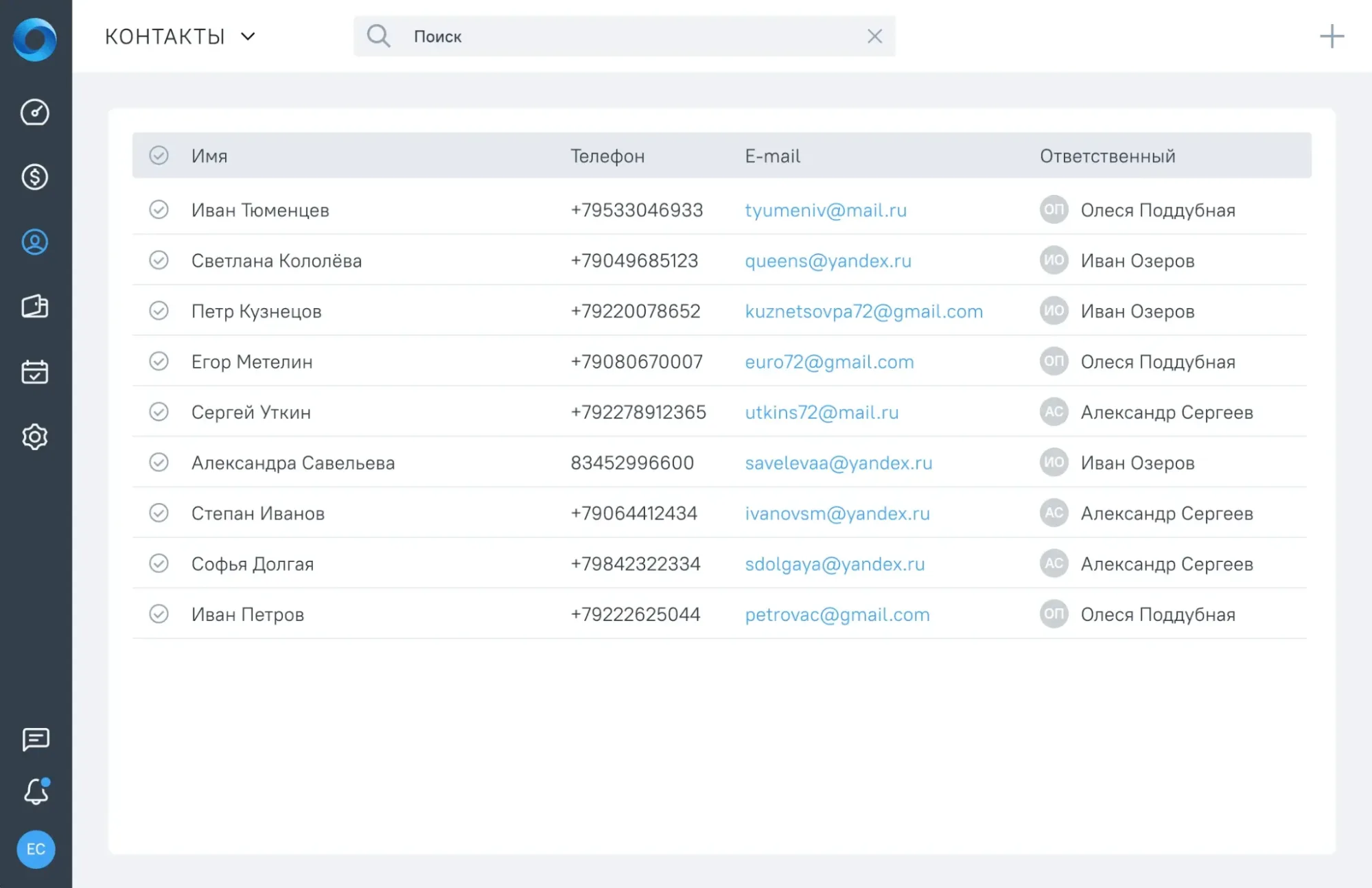Select checkbox for Софья Долгая
Image resolution: width=1372 pixels, height=888 pixels.
tap(159, 563)
